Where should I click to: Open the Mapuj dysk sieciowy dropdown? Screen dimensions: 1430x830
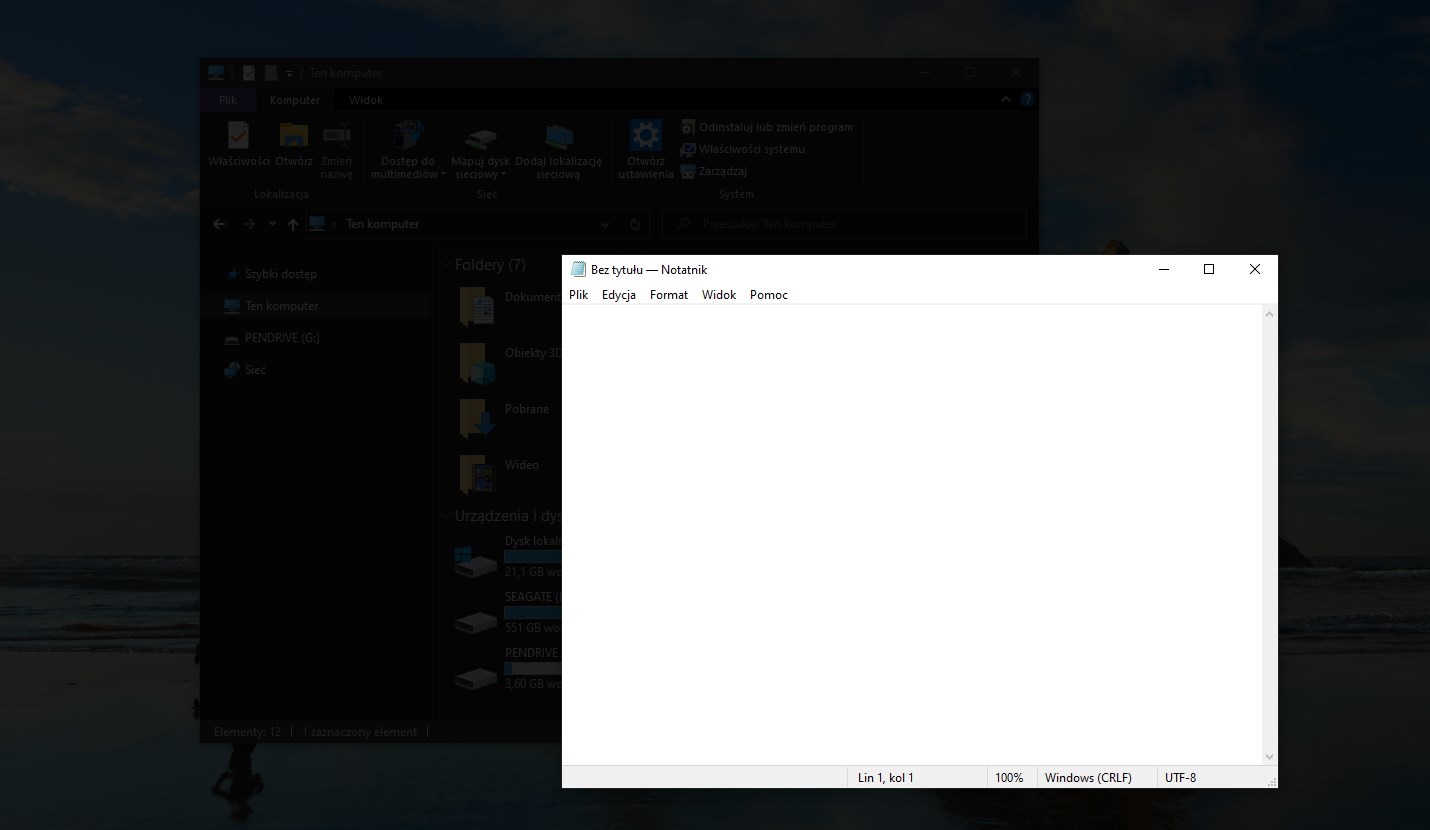point(480,151)
